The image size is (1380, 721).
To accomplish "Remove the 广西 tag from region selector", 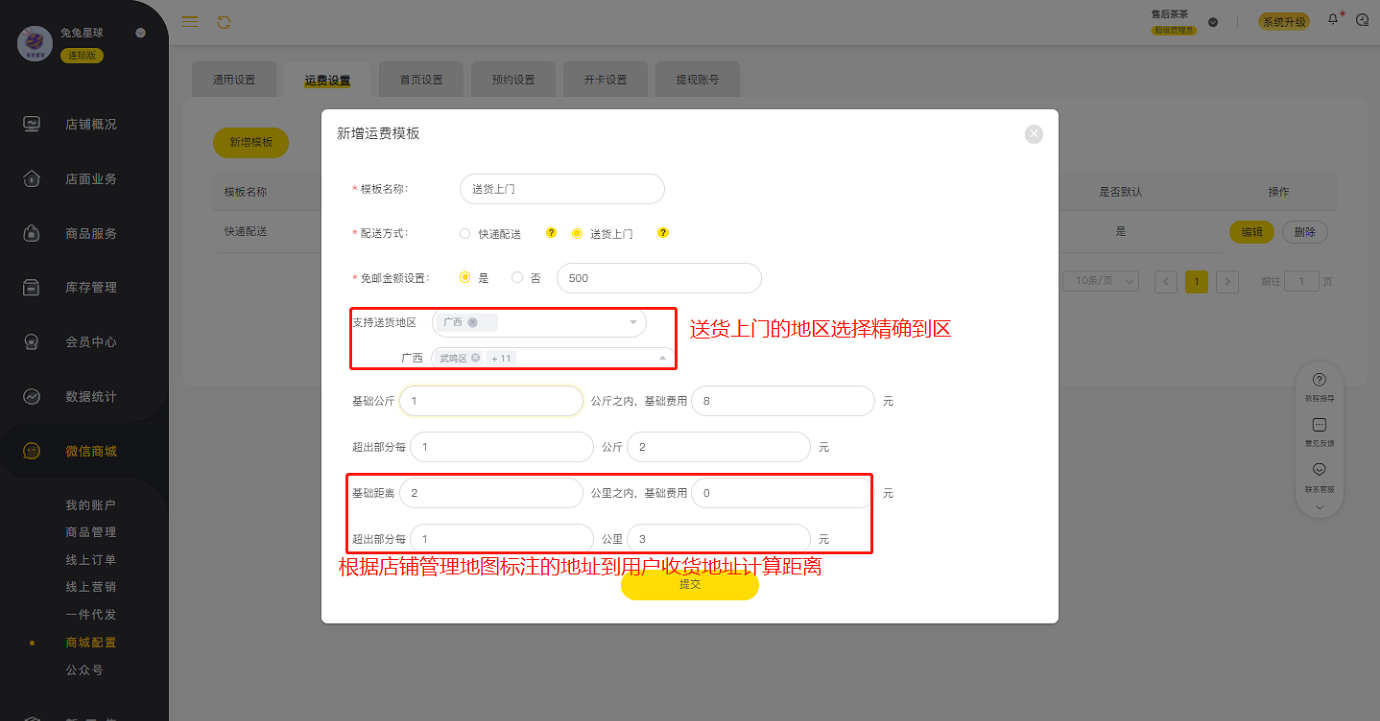I will tap(472, 322).
